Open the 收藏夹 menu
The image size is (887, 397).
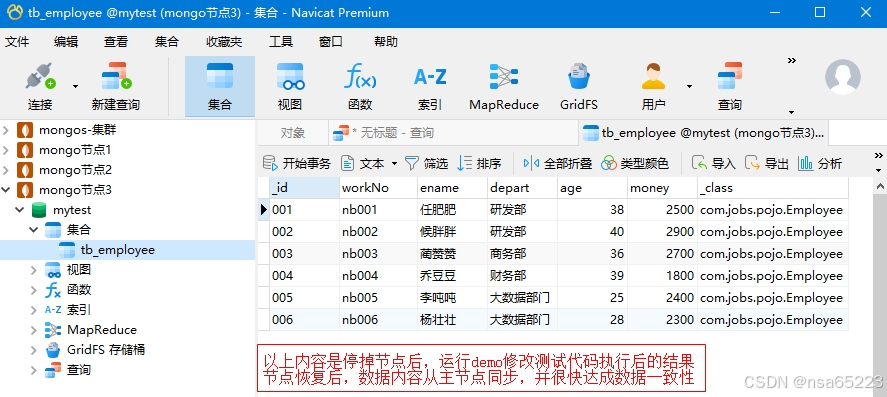point(224,42)
